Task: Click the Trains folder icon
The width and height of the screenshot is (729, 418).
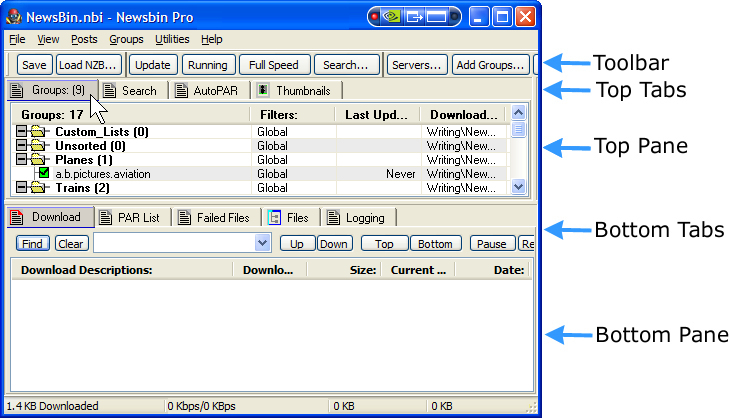Action: 38,187
